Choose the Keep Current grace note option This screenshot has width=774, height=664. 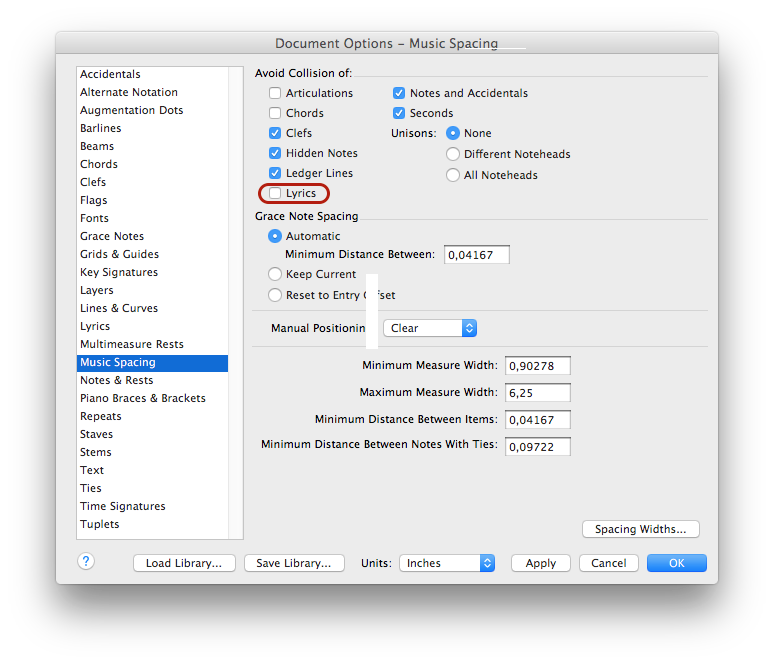[x=275, y=274]
